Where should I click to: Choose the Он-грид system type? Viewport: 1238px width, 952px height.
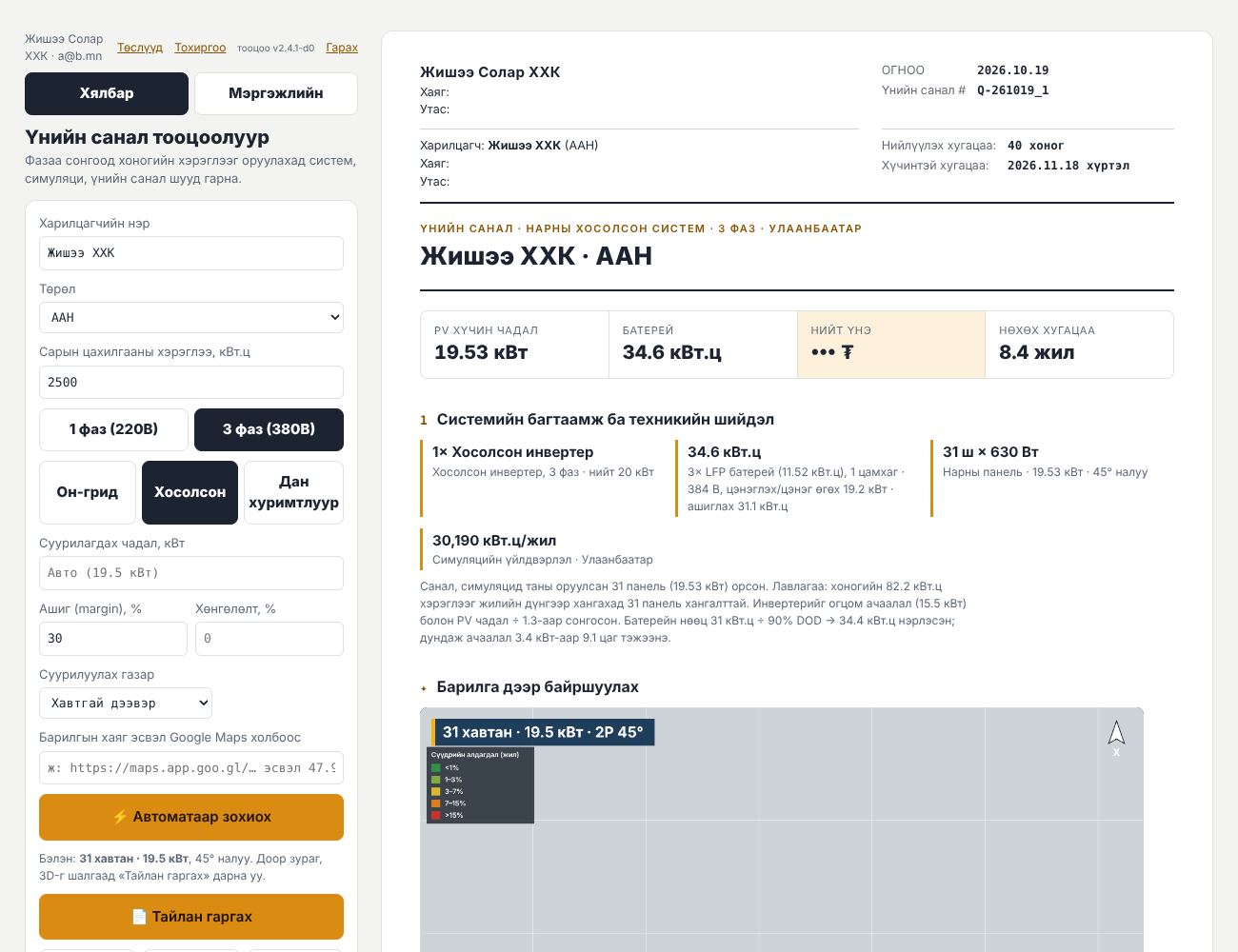(88, 492)
